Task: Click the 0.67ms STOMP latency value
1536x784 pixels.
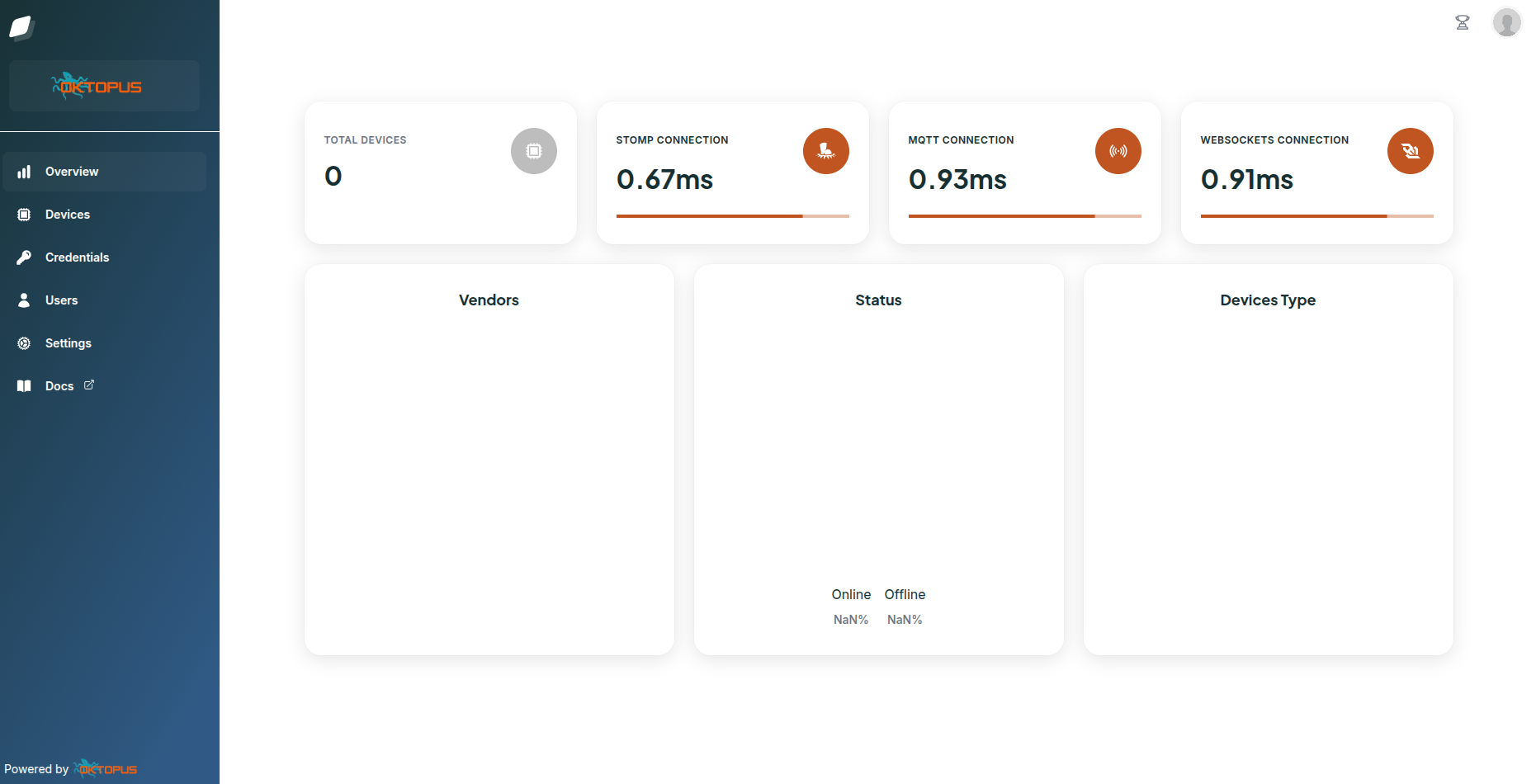Action: coord(665,179)
